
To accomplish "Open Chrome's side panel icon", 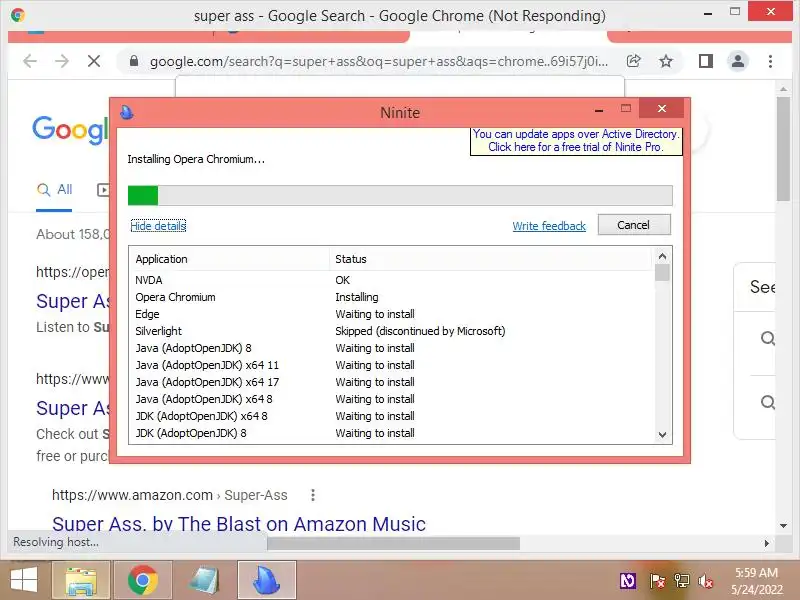I will [706, 62].
